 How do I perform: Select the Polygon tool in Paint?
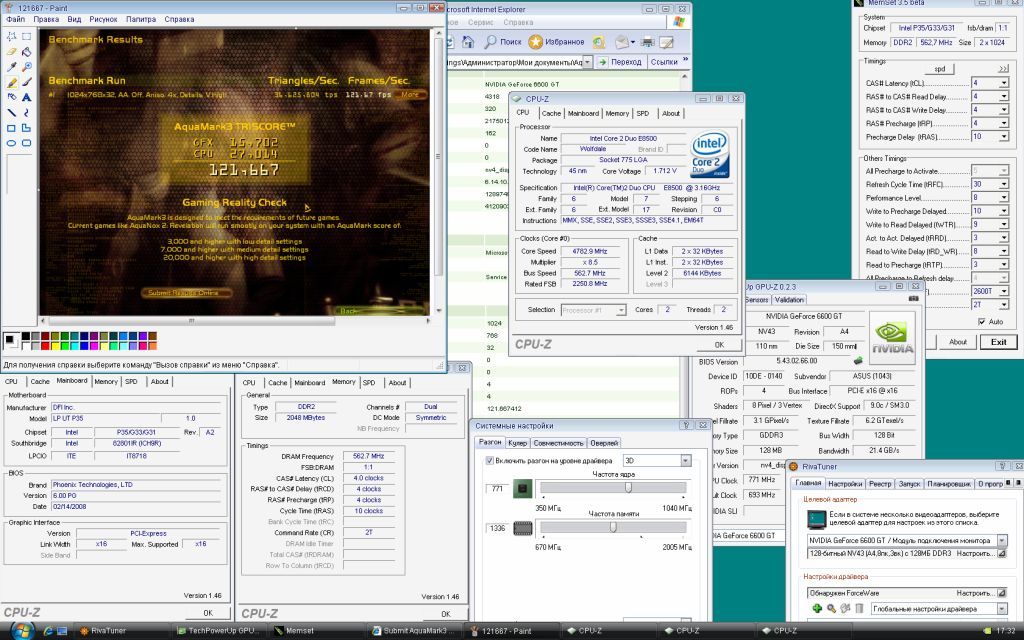[x=27, y=128]
